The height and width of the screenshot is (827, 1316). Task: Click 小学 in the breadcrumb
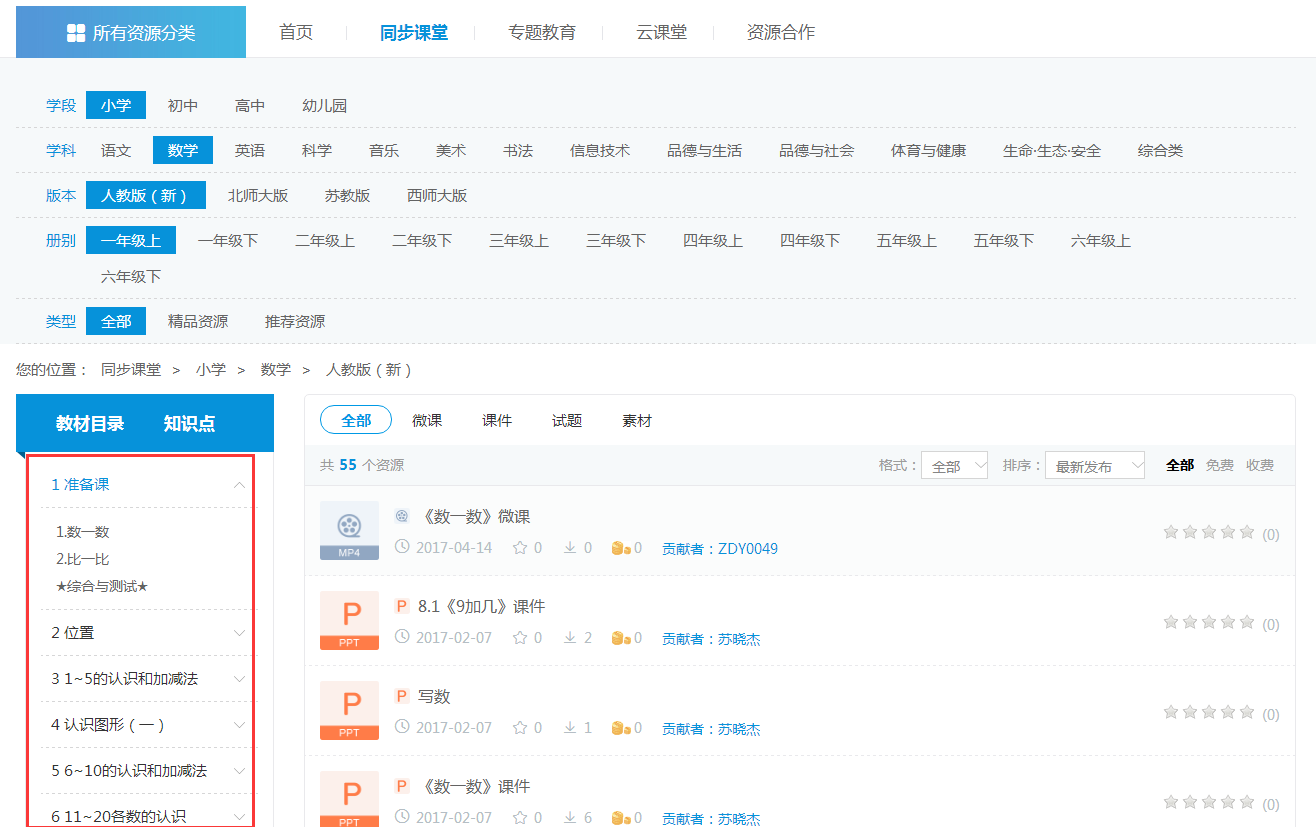tap(211, 369)
